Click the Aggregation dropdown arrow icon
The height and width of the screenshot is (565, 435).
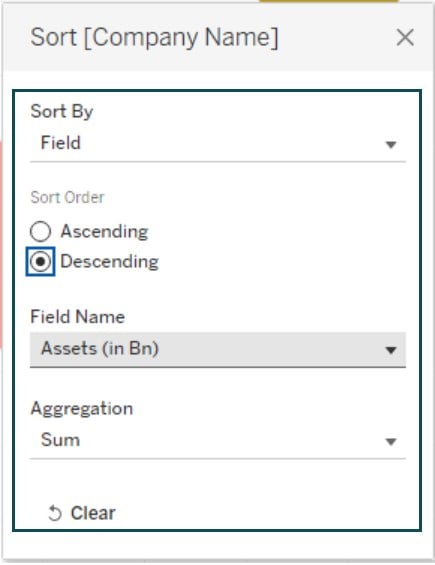[x=391, y=441]
